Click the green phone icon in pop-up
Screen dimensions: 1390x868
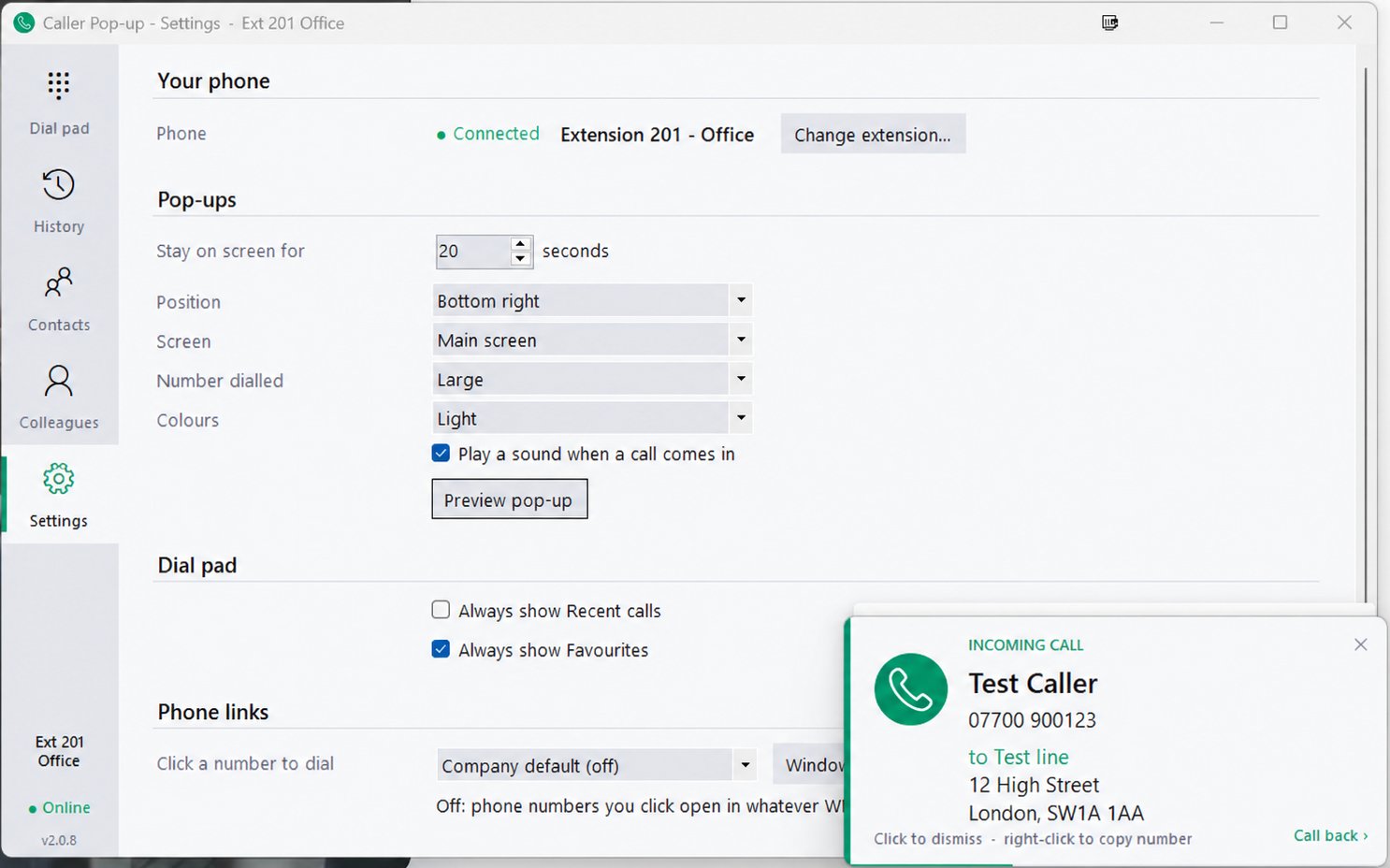pos(910,689)
